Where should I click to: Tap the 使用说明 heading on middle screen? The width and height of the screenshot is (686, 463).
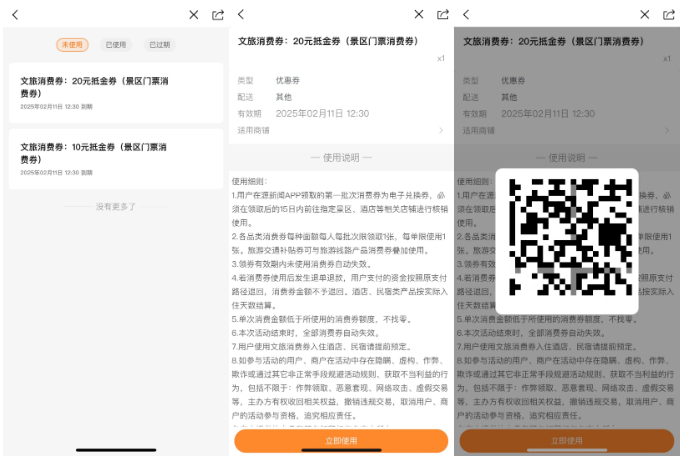pyautogui.click(x=341, y=158)
